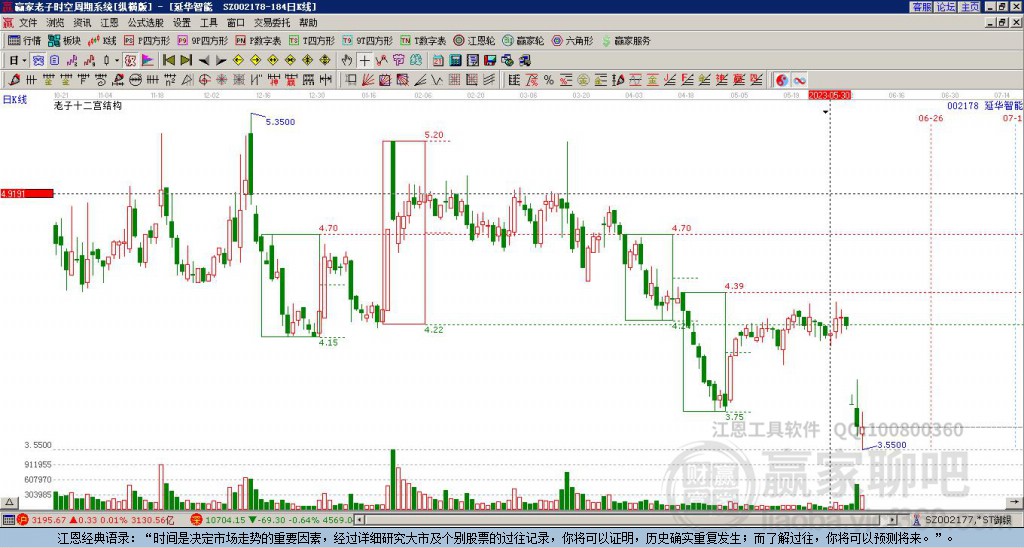Open 赢家服务 service
Image resolution: width=1024 pixels, height=548 pixels.
pos(626,40)
